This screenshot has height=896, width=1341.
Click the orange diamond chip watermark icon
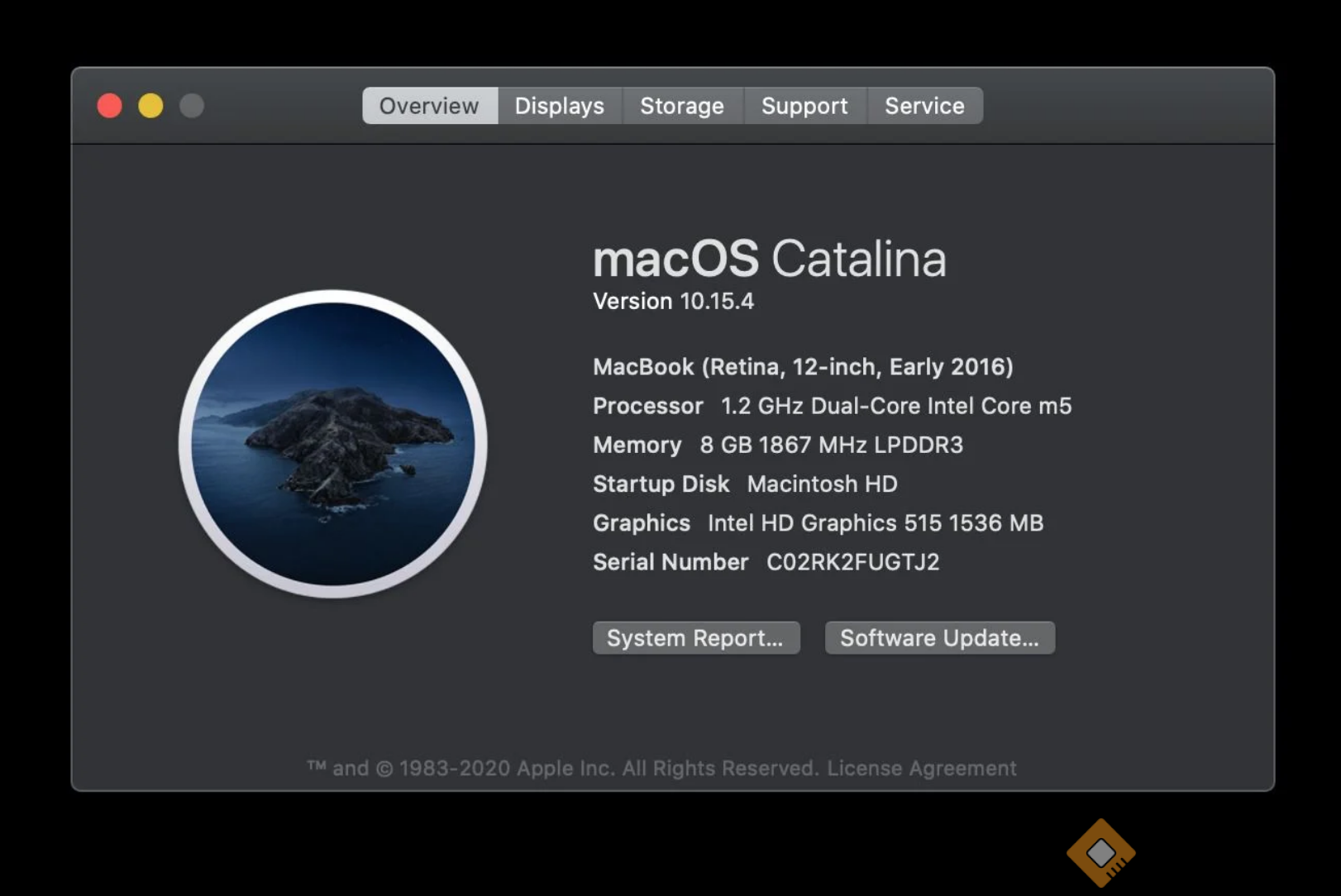[1100, 853]
